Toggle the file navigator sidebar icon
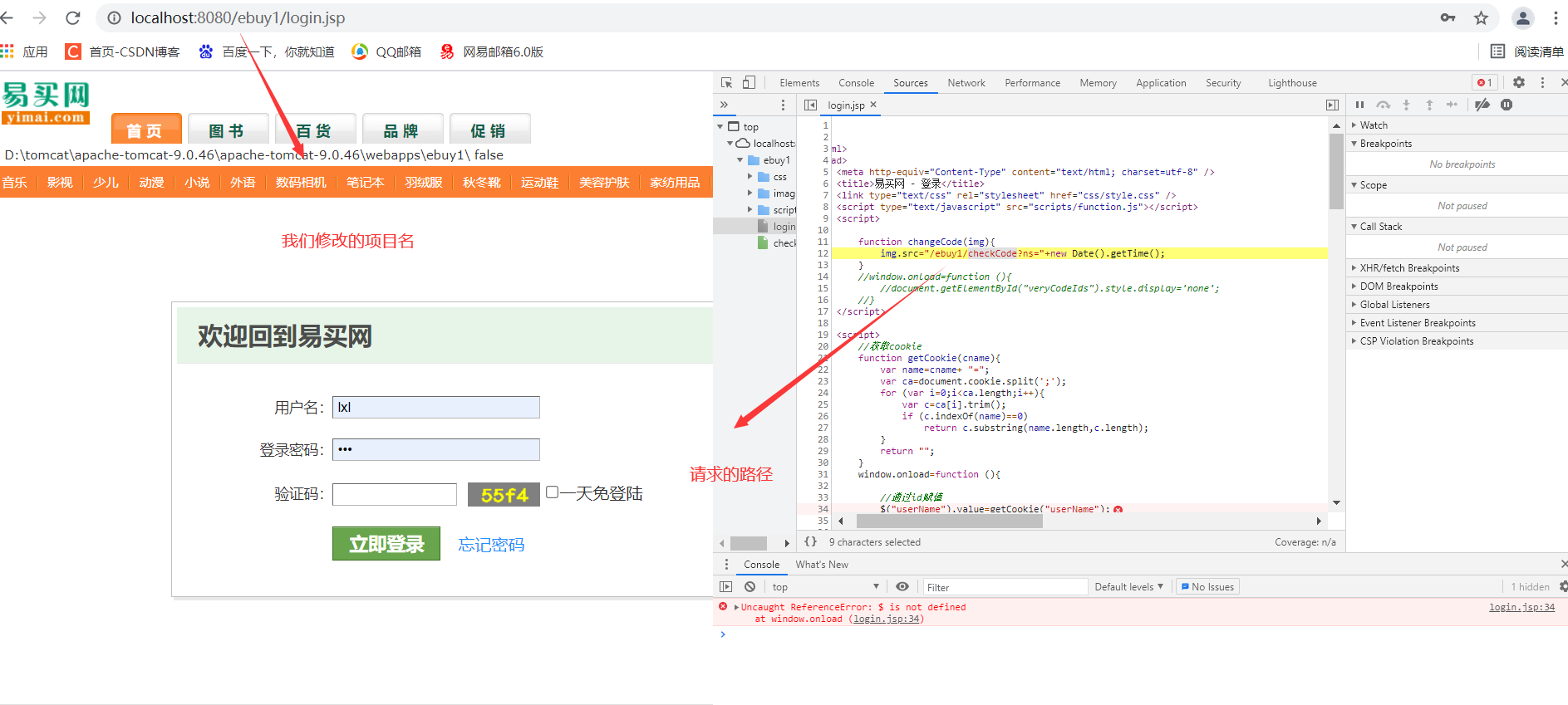The image size is (1568, 705). [x=810, y=105]
